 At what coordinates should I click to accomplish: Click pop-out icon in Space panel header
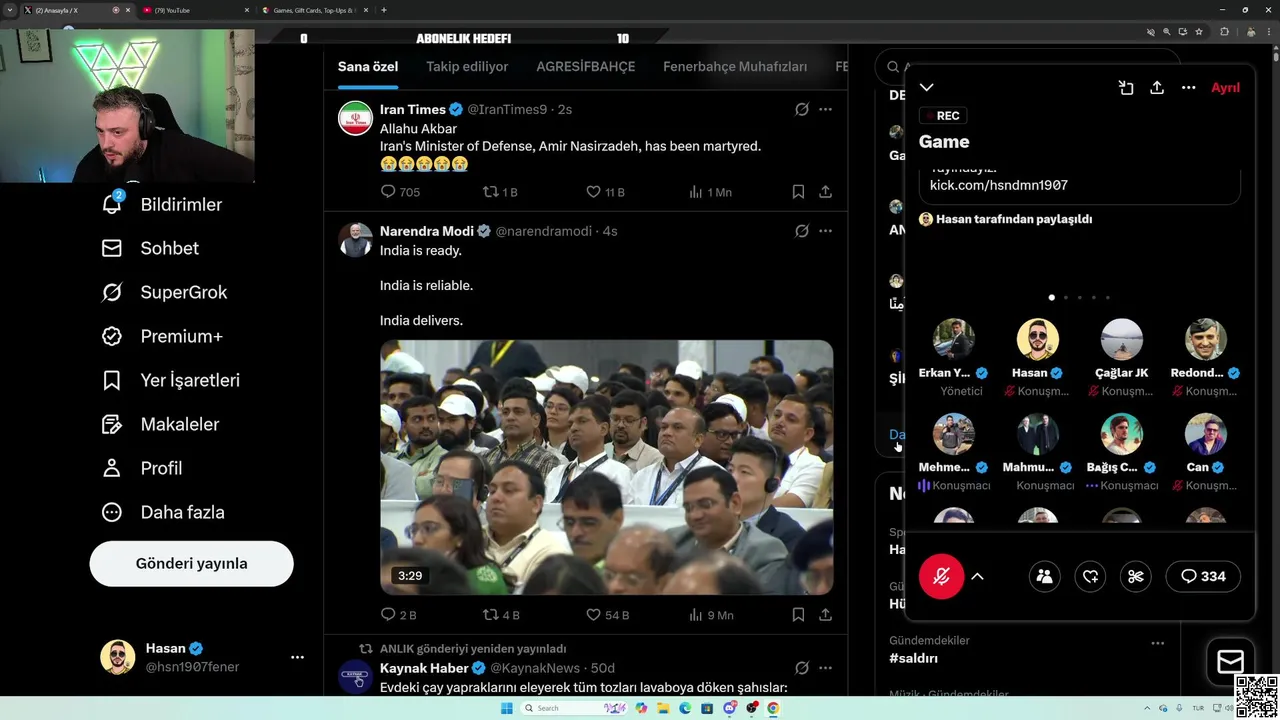click(x=1126, y=87)
